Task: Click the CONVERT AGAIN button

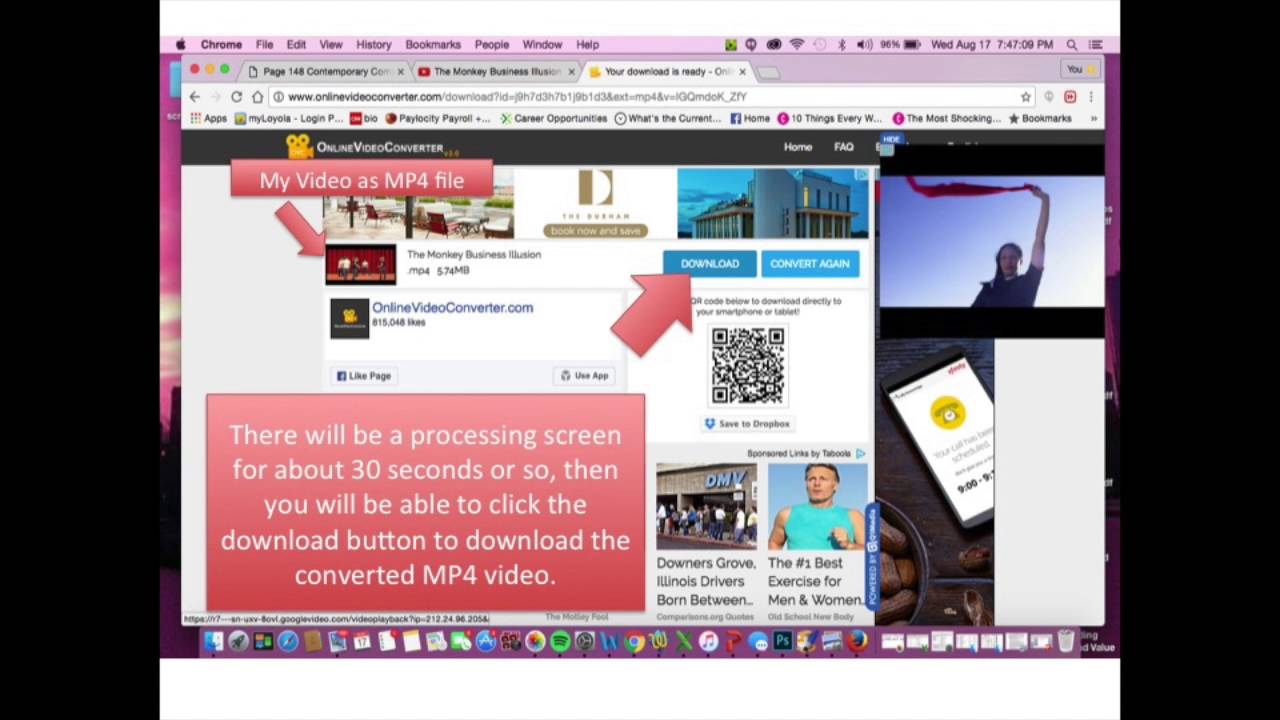Action: pos(810,264)
